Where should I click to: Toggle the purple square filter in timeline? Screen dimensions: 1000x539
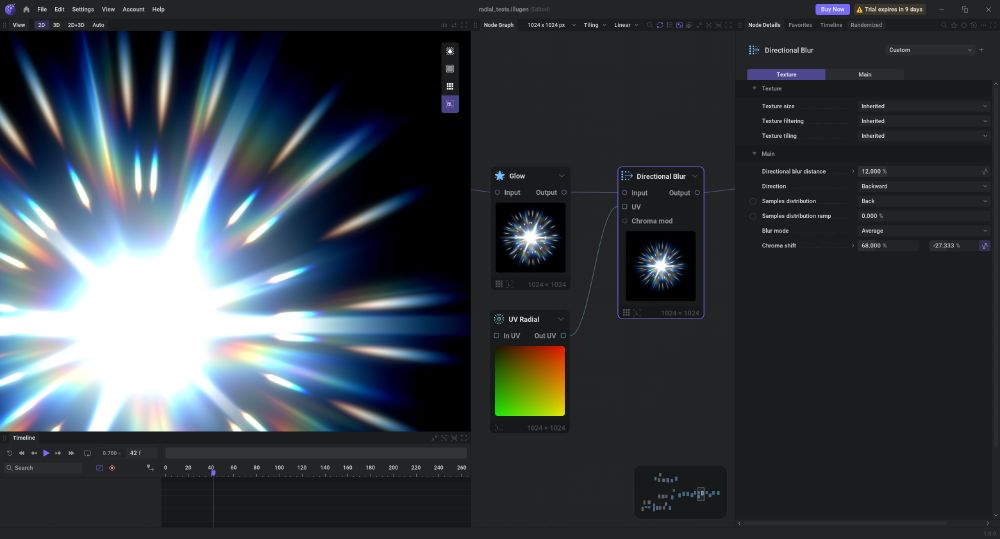99,468
